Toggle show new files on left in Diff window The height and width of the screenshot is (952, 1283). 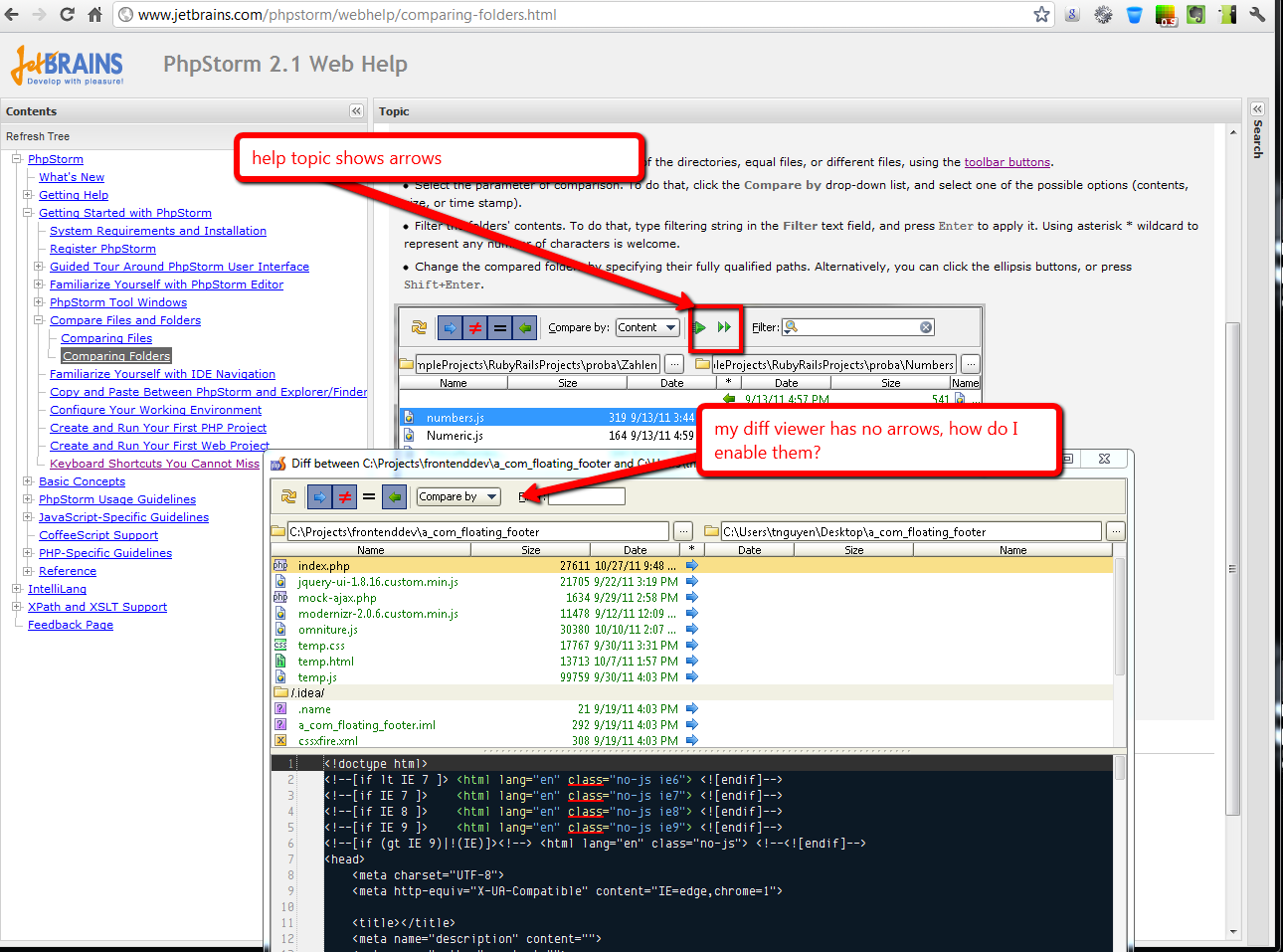(319, 496)
